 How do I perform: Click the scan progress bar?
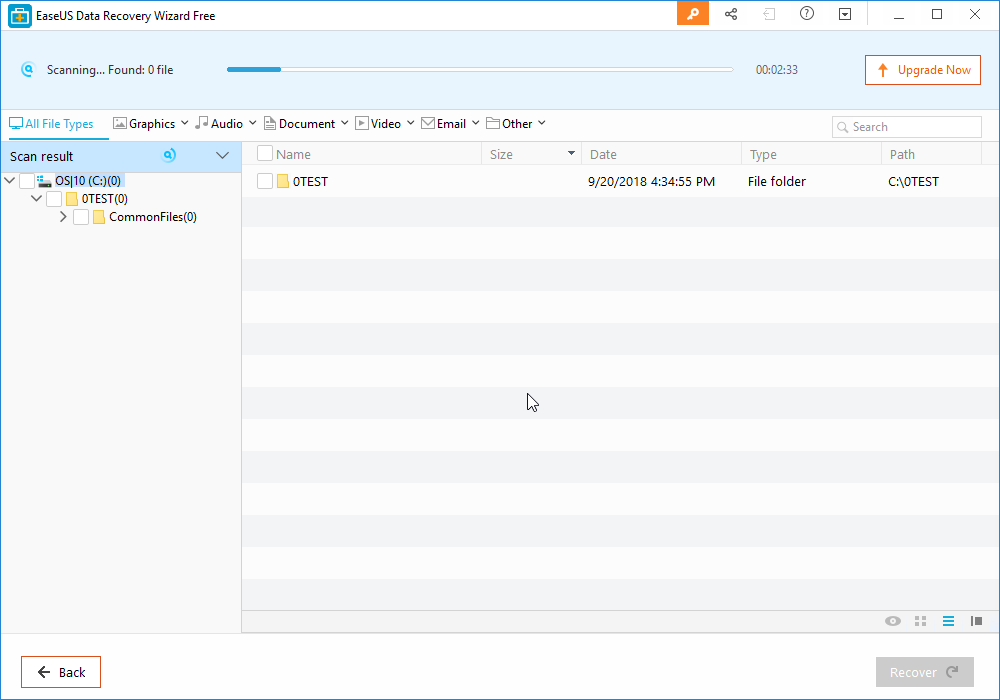pos(480,69)
